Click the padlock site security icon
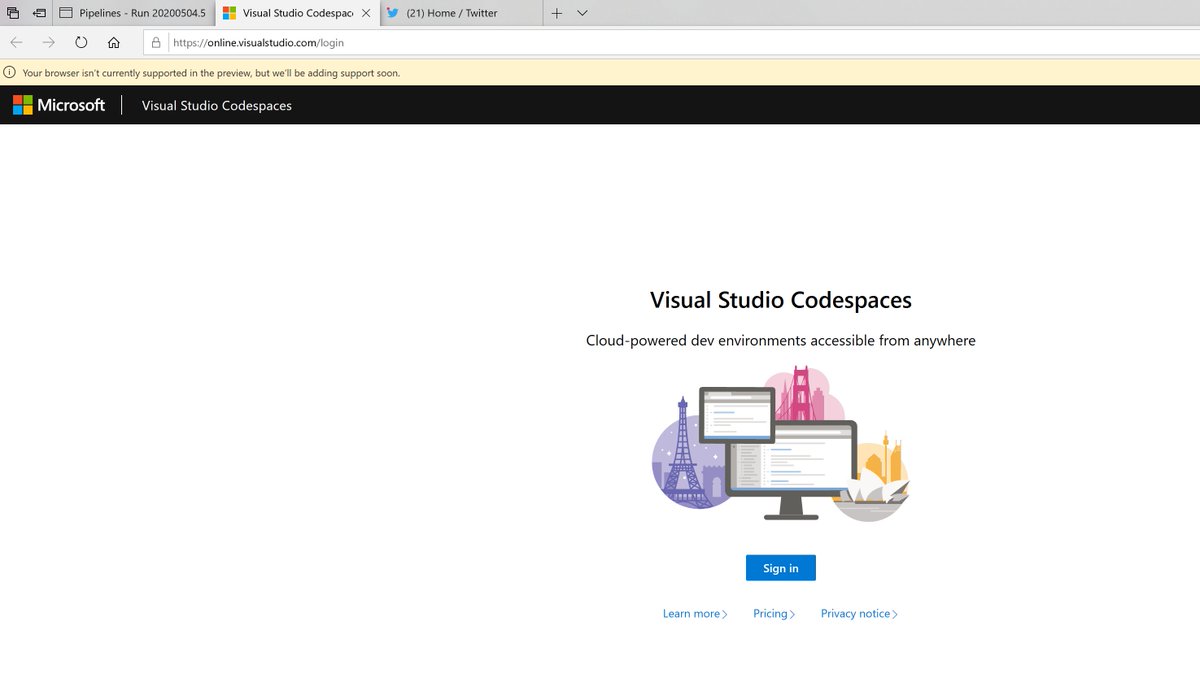The image size is (1200, 695). [x=156, y=43]
